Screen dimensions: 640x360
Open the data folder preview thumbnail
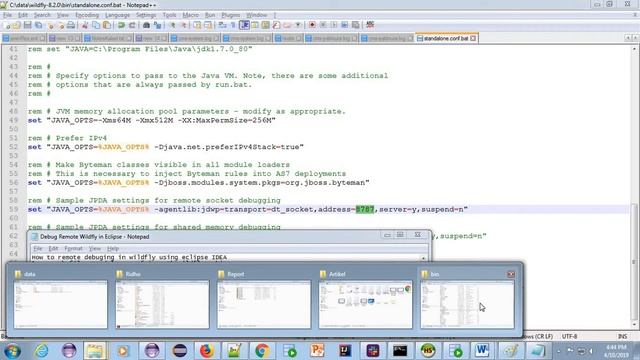60,304
